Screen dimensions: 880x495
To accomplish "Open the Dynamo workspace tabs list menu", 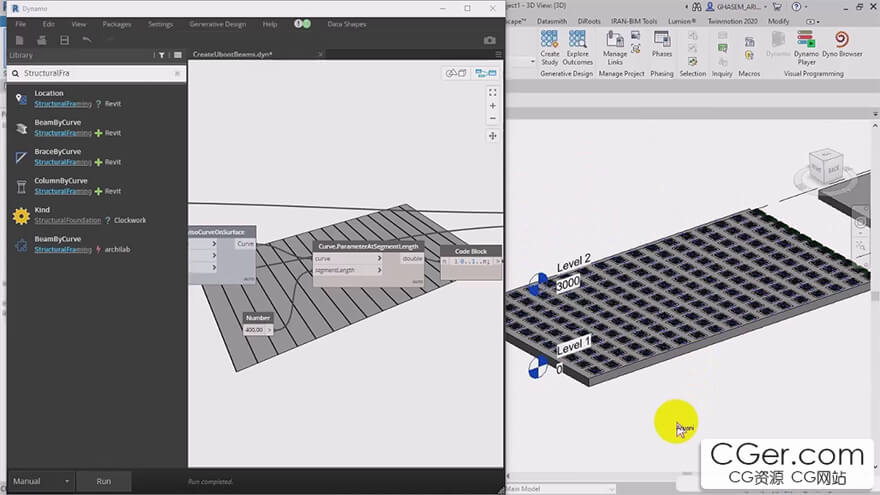I will [x=498, y=54].
